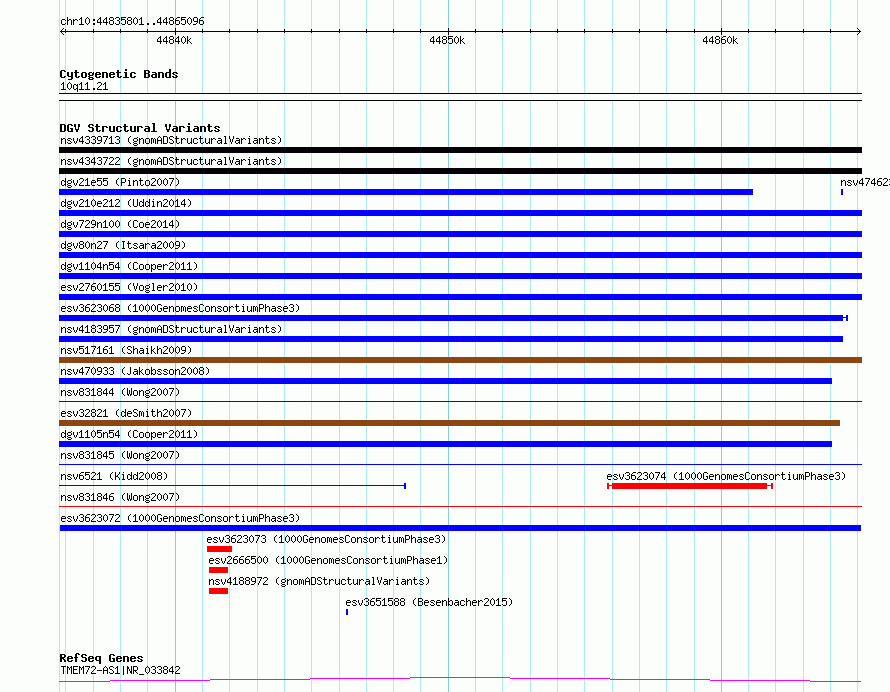Click the nsv831846 (Wong2007) label
The width and height of the screenshot is (890, 692).
pyautogui.click(x=120, y=497)
